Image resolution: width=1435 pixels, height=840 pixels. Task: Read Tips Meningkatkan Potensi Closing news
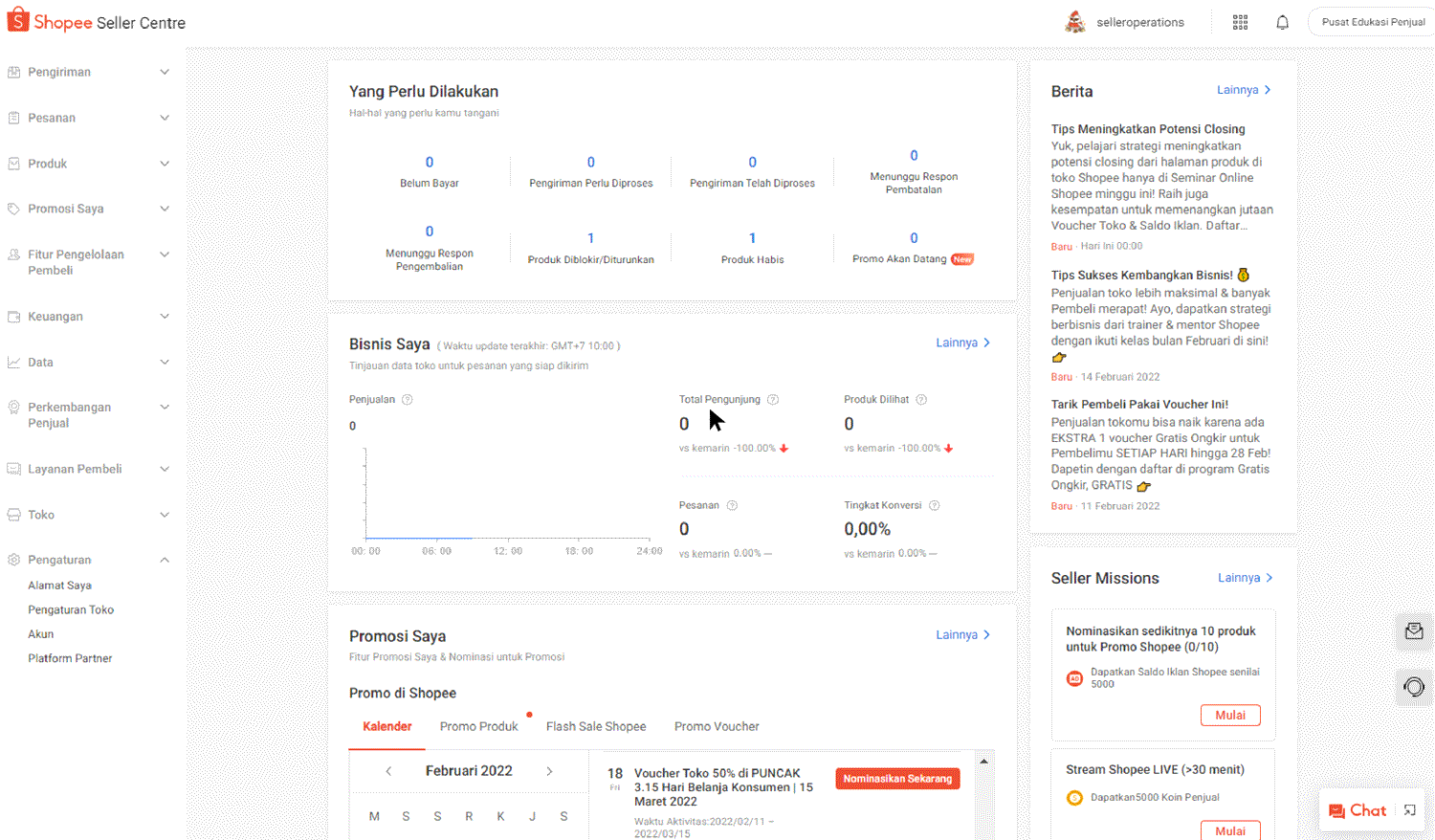click(1148, 129)
